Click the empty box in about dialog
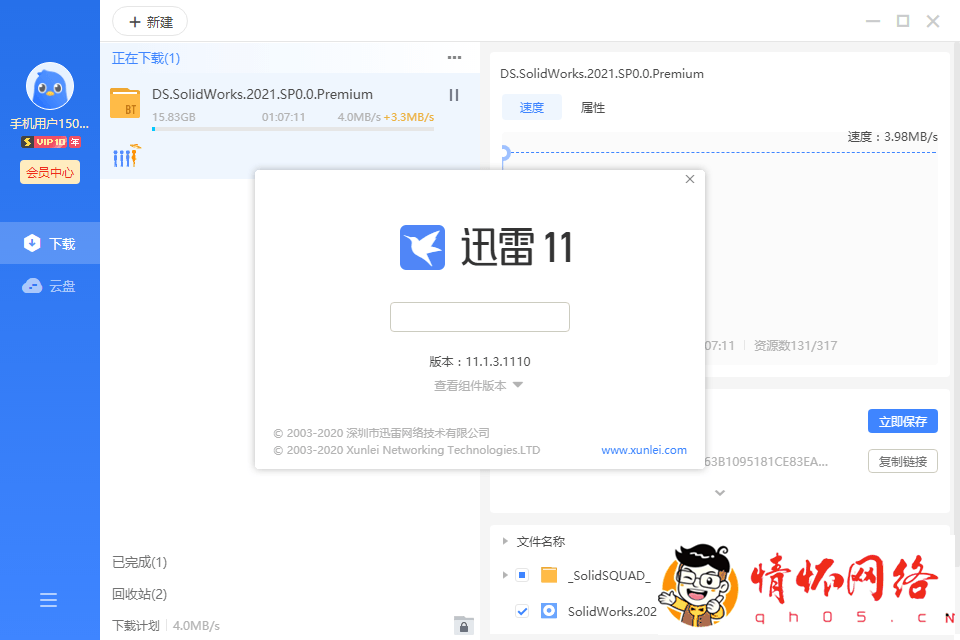This screenshot has height=640, width=960. click(480, 317)
